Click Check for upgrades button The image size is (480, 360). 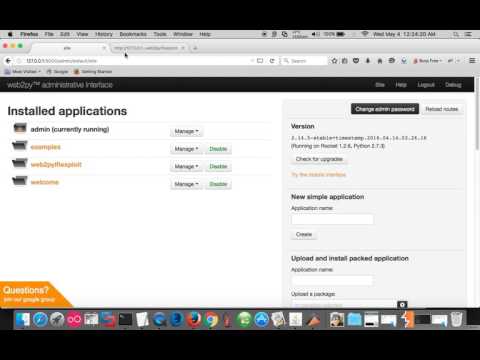point(319,159)
